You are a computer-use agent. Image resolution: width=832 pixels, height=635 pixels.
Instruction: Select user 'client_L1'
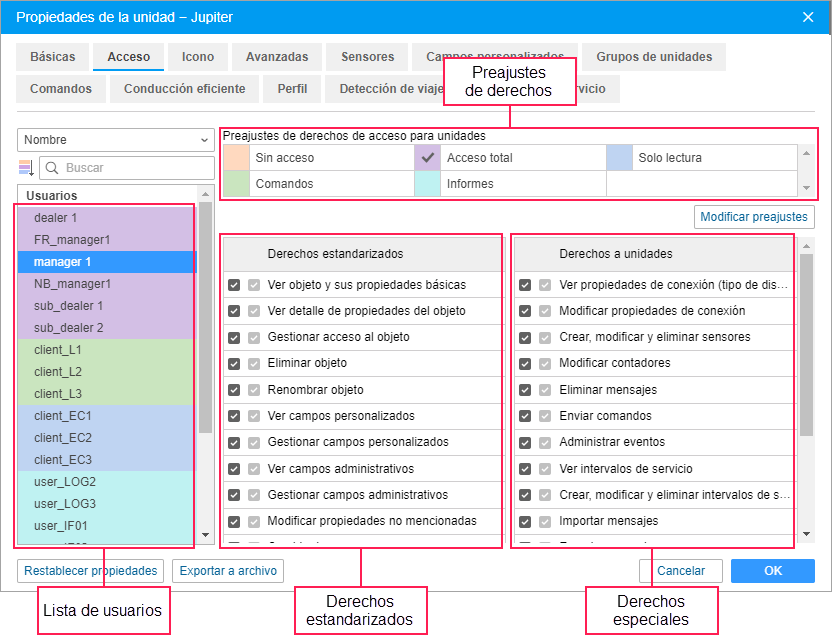click(107, 350)
